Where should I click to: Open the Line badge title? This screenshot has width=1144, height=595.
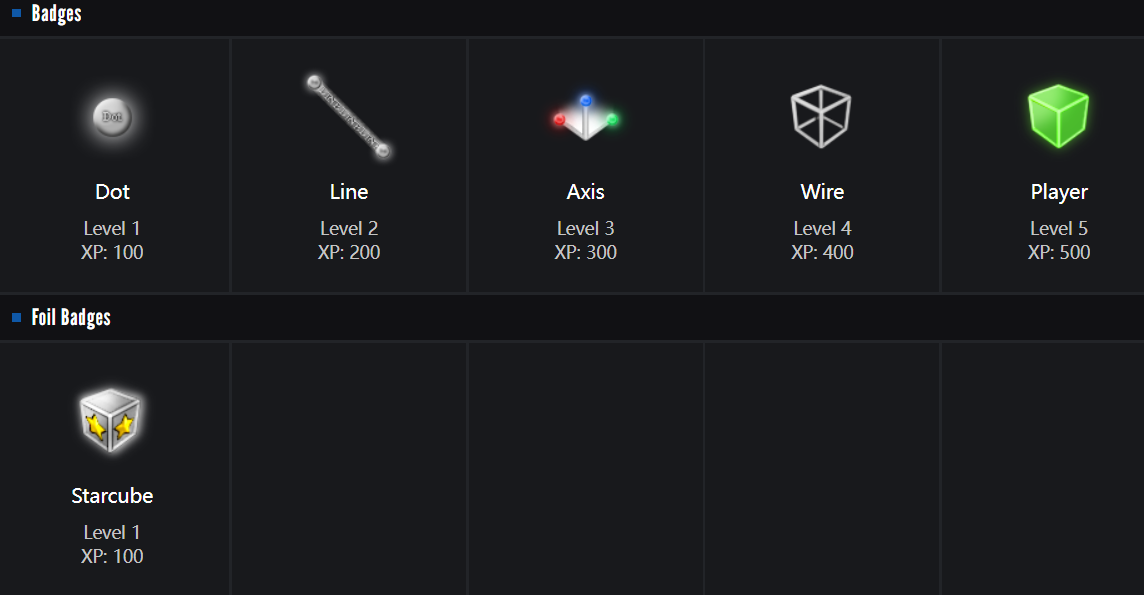click(x=349, y=192)
